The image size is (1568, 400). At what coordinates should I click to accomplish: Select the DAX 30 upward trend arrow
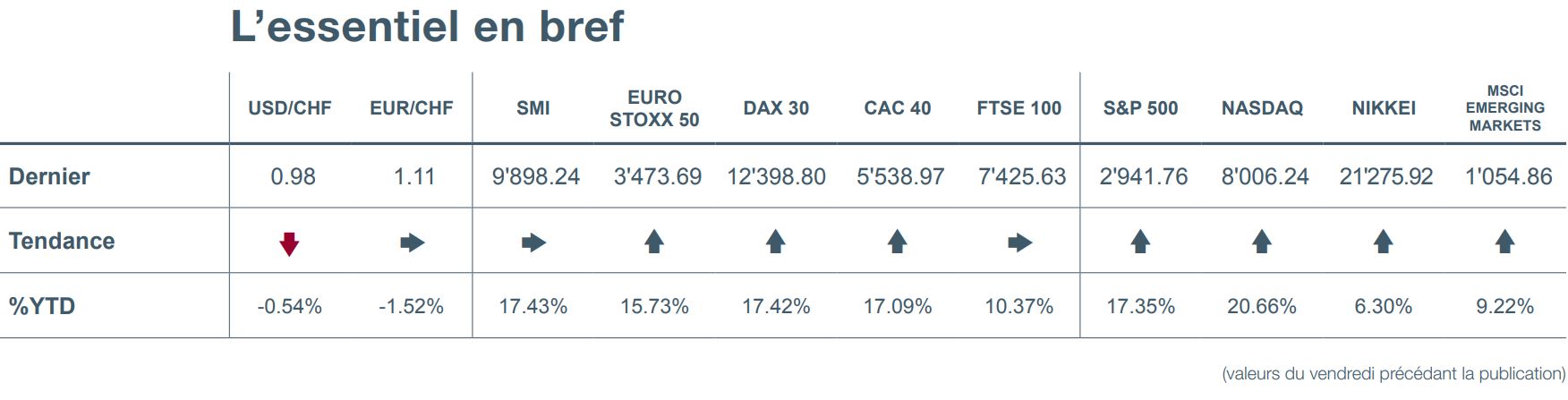click(776, 242)
